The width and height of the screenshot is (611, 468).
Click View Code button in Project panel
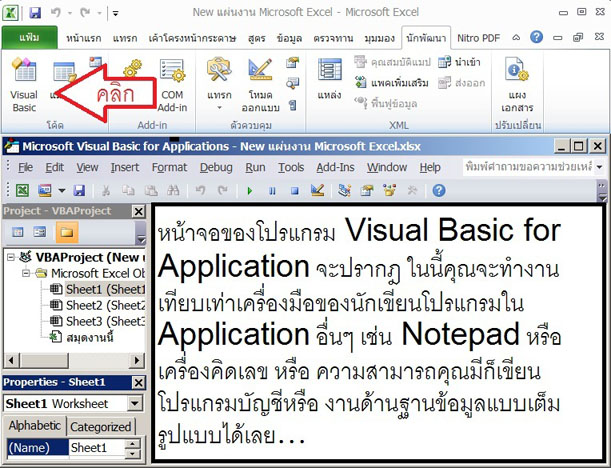point(17,232)
